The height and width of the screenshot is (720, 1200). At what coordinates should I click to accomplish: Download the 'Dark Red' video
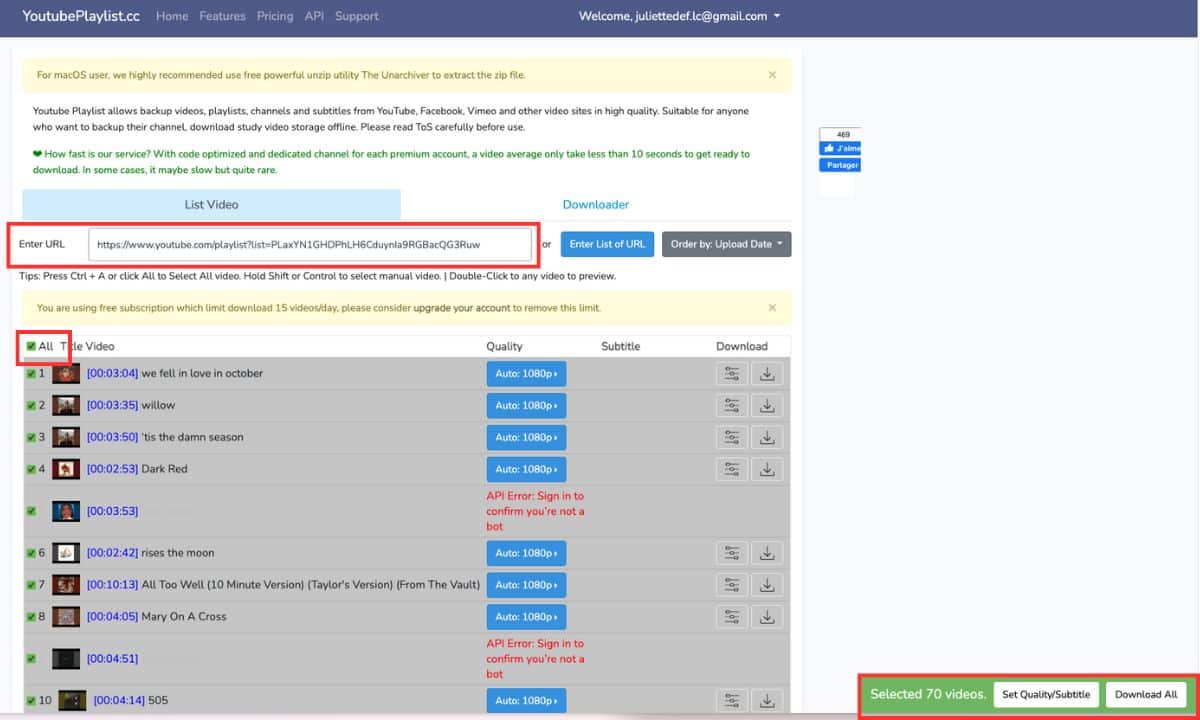click(x=767, y=470)
